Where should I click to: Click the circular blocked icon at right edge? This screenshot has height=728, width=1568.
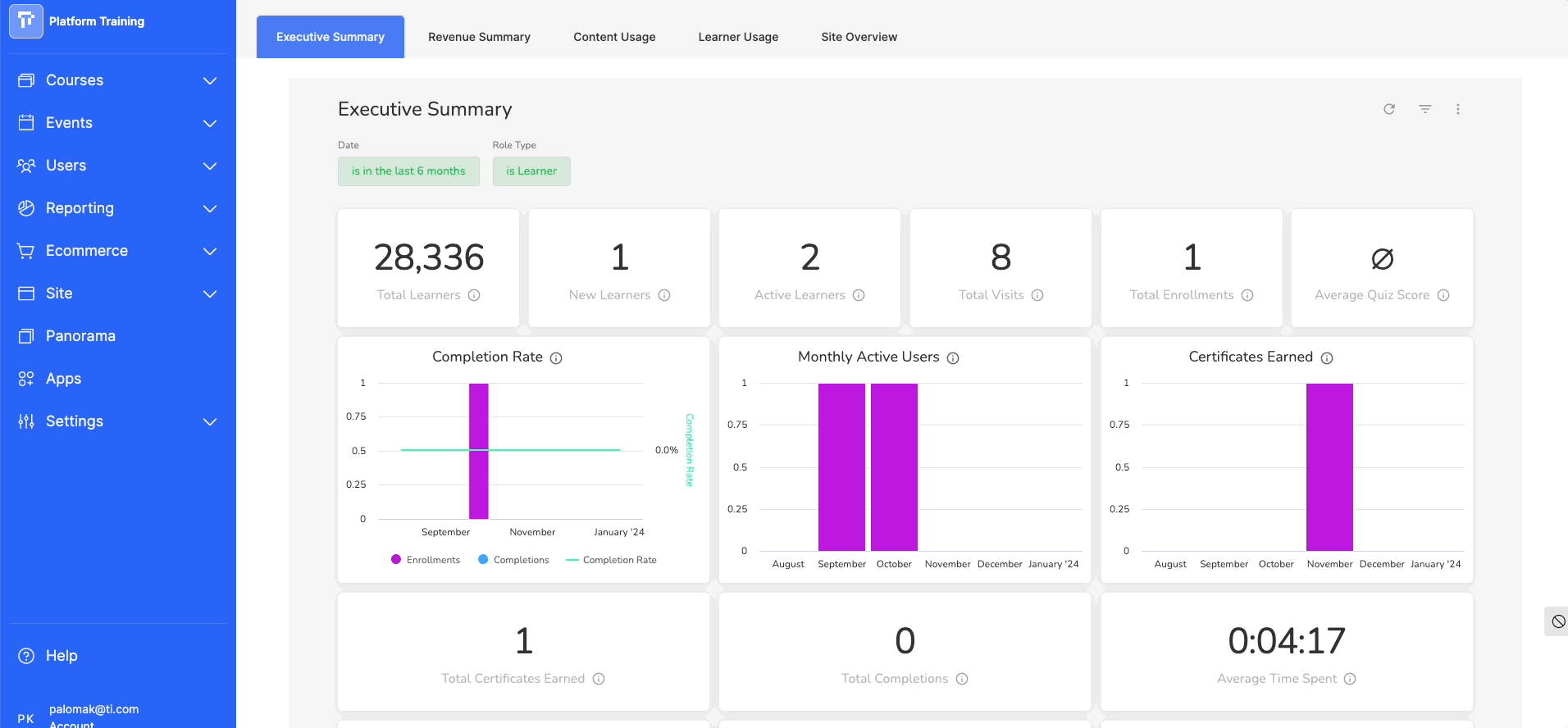pyautogui.click(x=1558, y=621)
